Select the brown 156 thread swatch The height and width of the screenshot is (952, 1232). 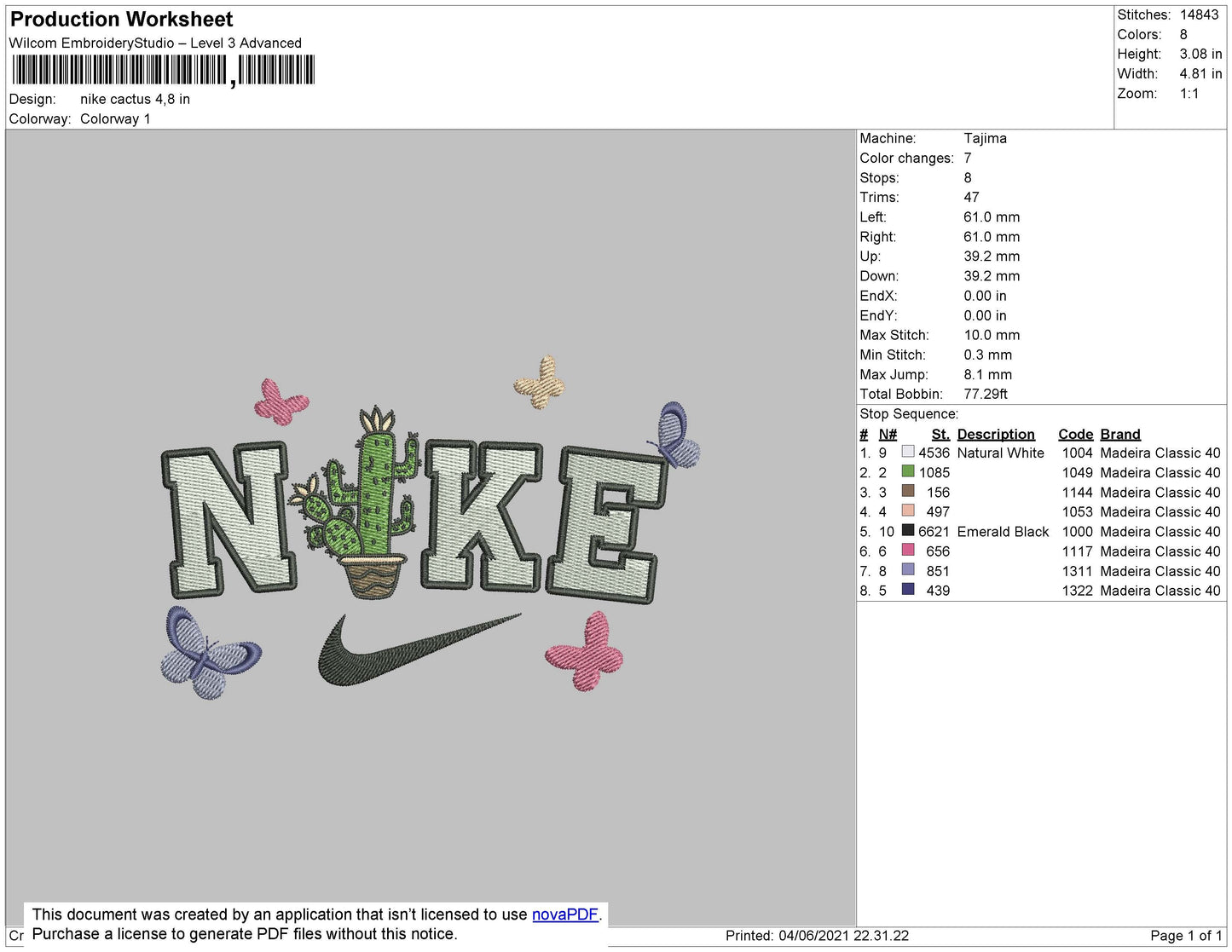tap(908, 491)
